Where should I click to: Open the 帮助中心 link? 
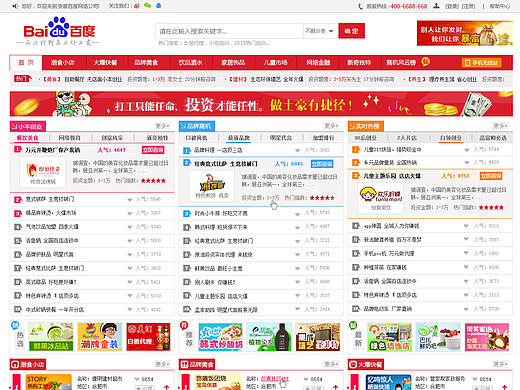click(500, 6)
